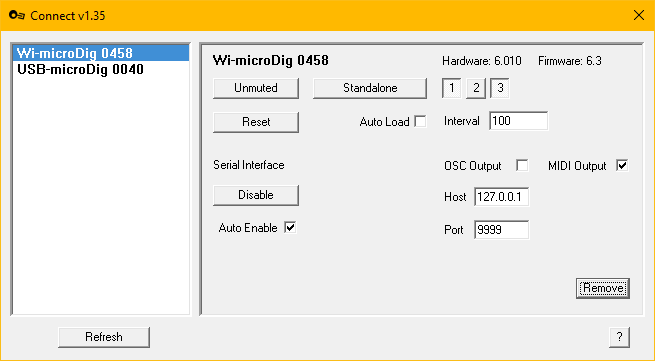Click the Hardware: 6.010 version text
Image resolution: width=655 pixels, height=361 pixels.
[x=482, y=61]
